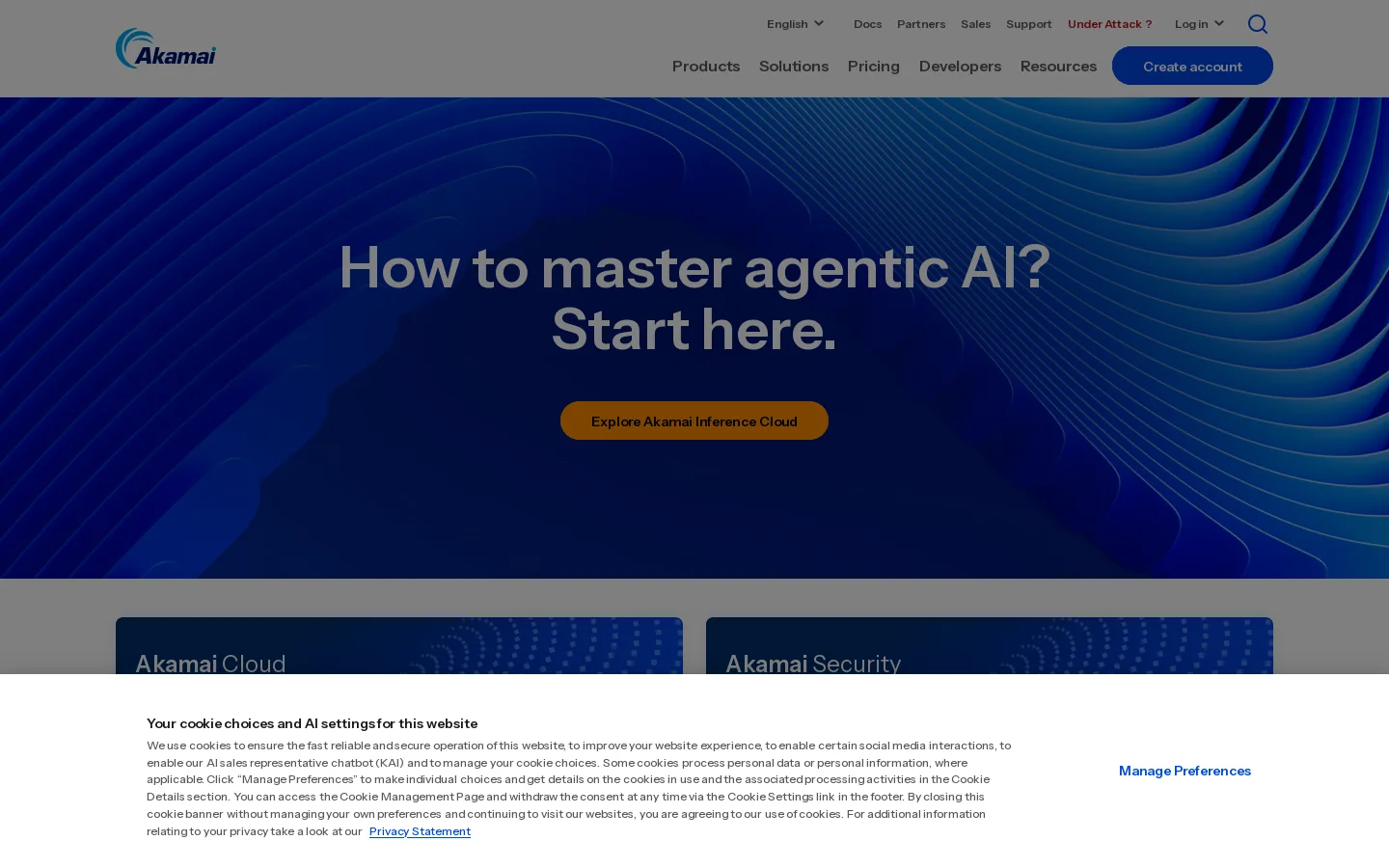Image resolution: width=1389 pixels, height=868 pixels.
Task: Click the Create account button
Action: (x=1192, y=66)
